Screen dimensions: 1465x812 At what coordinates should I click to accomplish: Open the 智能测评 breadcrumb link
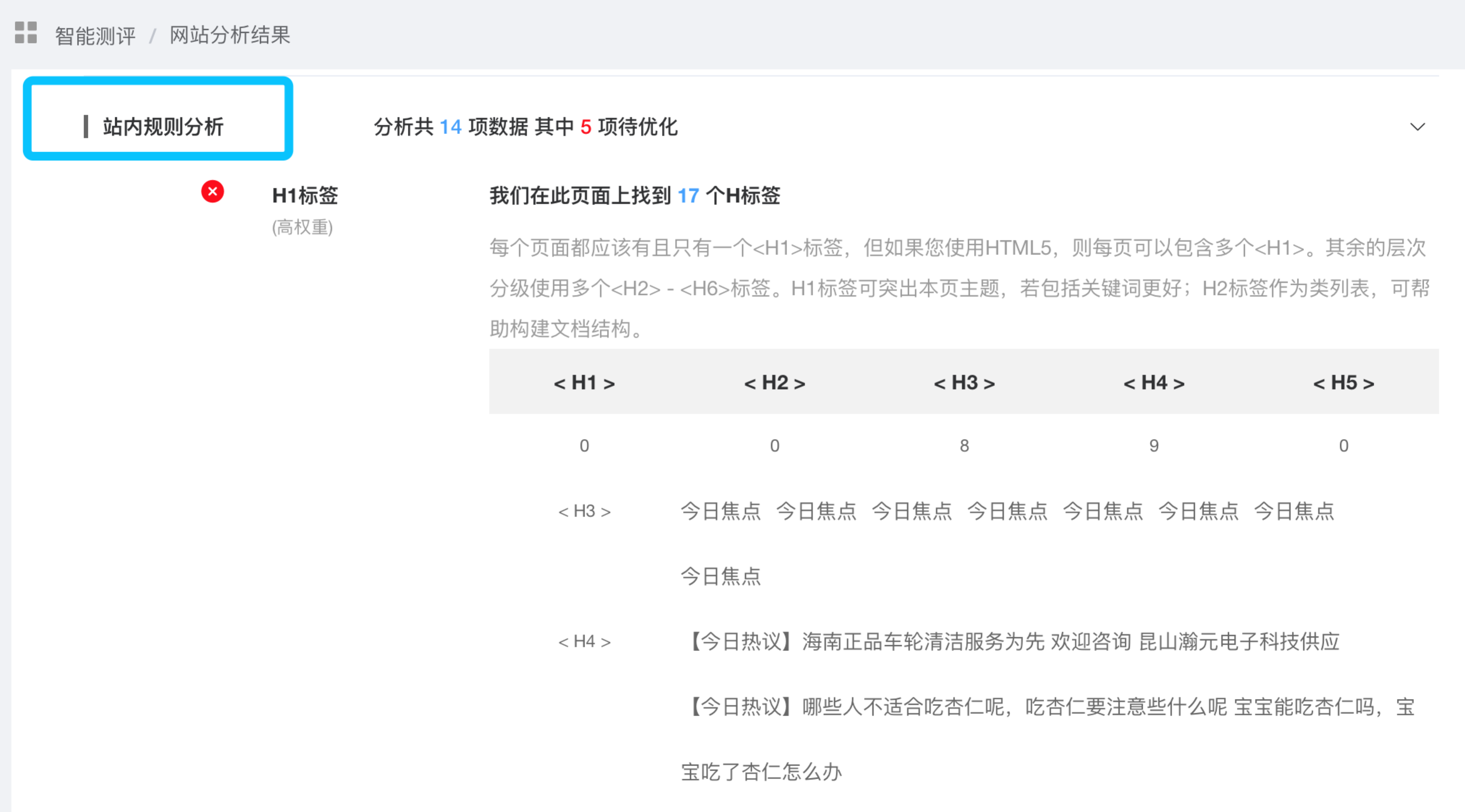point(95,36)
